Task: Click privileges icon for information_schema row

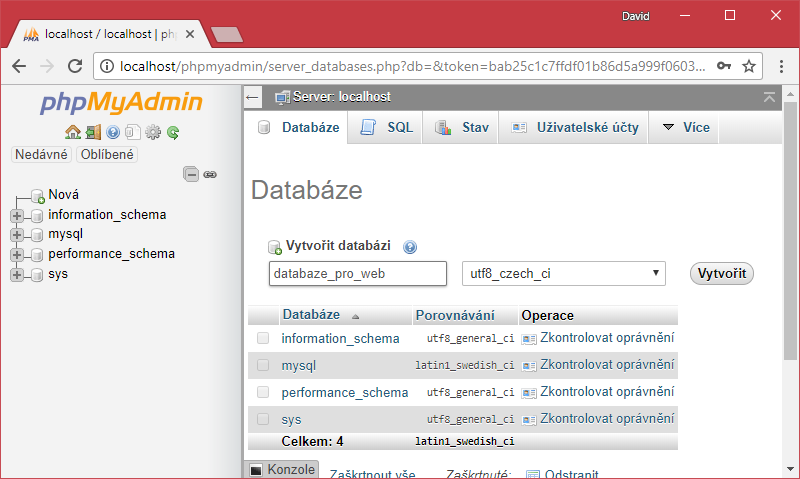Action: (x=529, y=339)
